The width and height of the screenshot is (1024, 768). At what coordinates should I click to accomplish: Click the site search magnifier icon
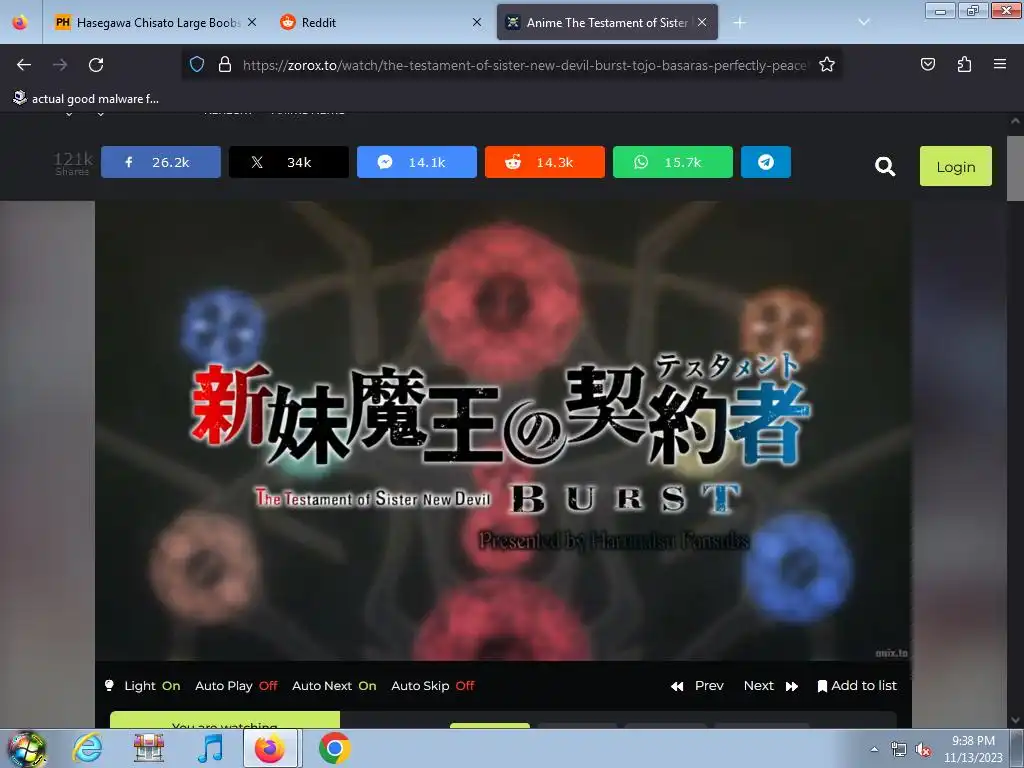[885, 167]
